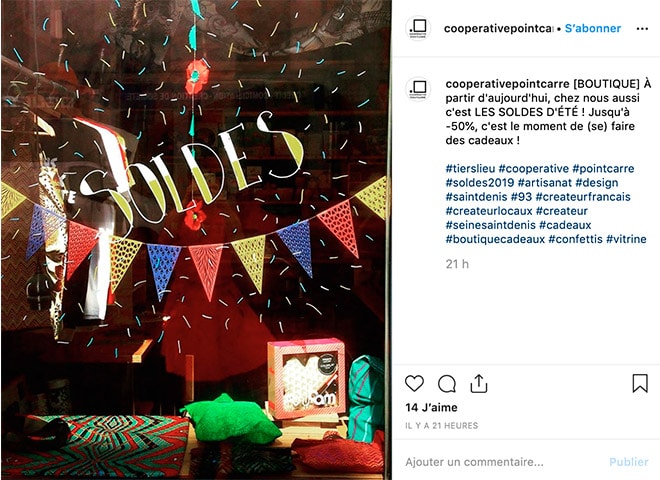This screenshot has height=480, width=660.
Task: Open comments via the speech bubble icon
Action: 447,384
